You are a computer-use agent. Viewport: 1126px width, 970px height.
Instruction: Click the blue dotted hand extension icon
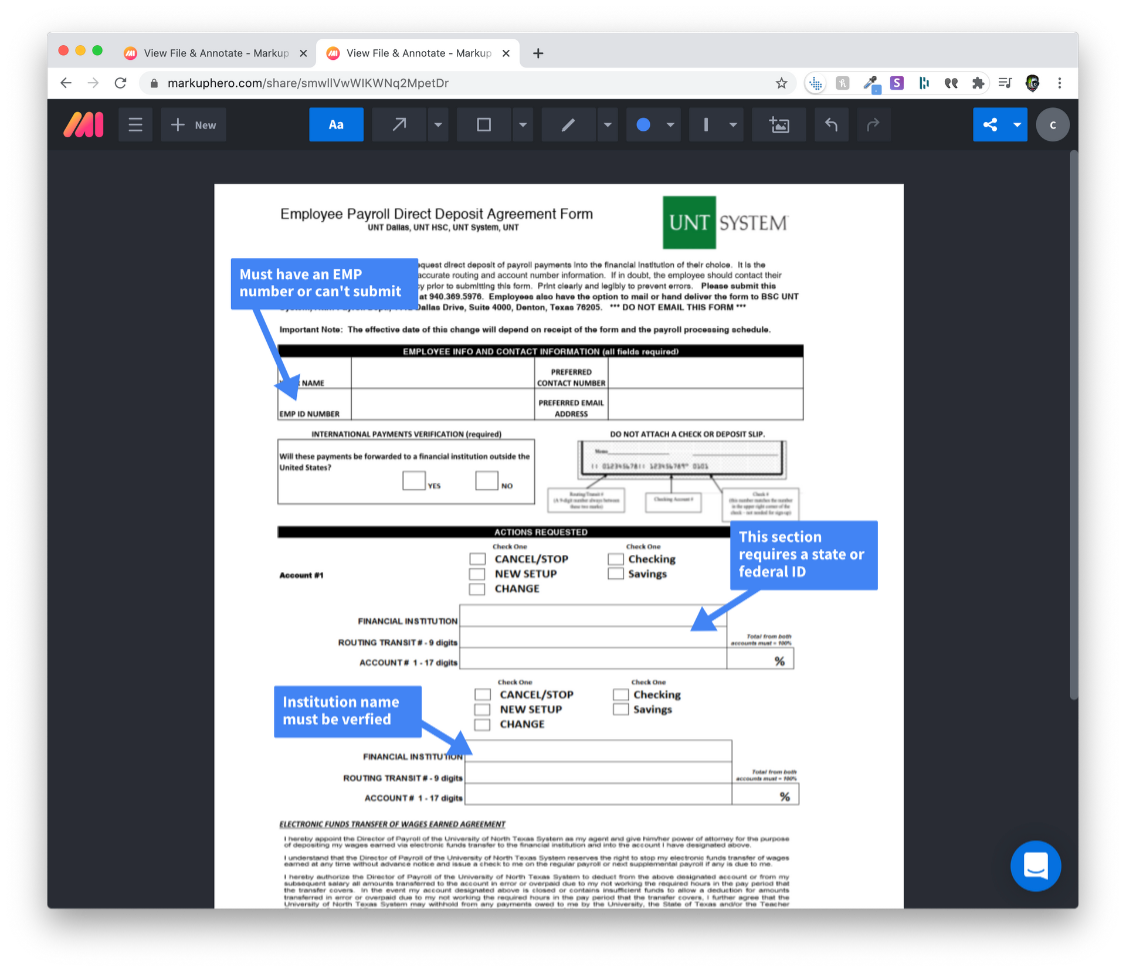tap(816, 83)
